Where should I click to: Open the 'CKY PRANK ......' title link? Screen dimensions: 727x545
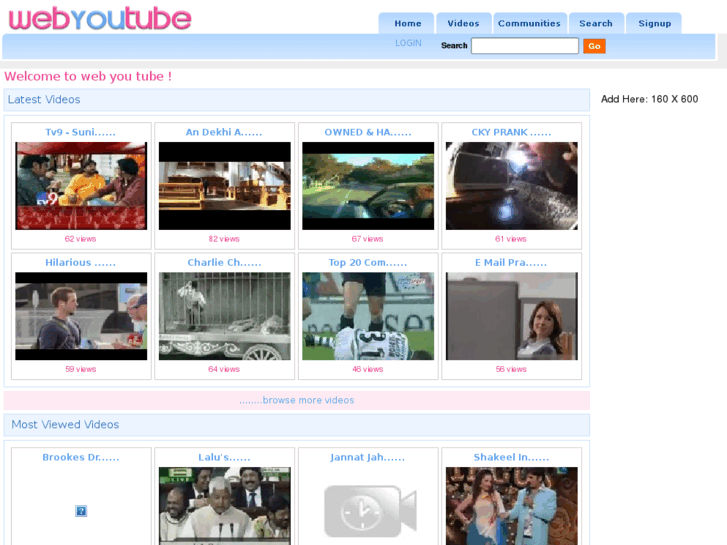(x=511, y=132)
